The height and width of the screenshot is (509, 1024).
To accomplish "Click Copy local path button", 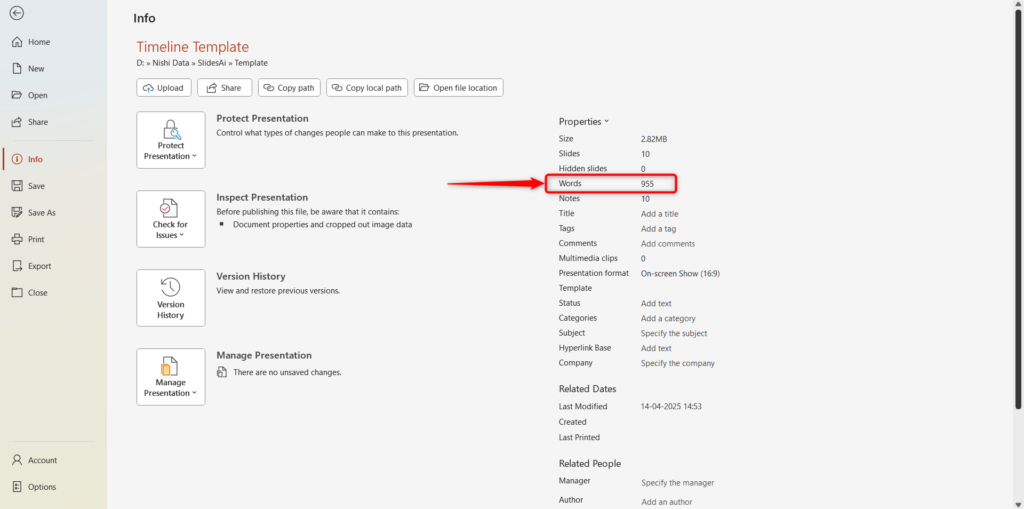I will coord(366,88).
